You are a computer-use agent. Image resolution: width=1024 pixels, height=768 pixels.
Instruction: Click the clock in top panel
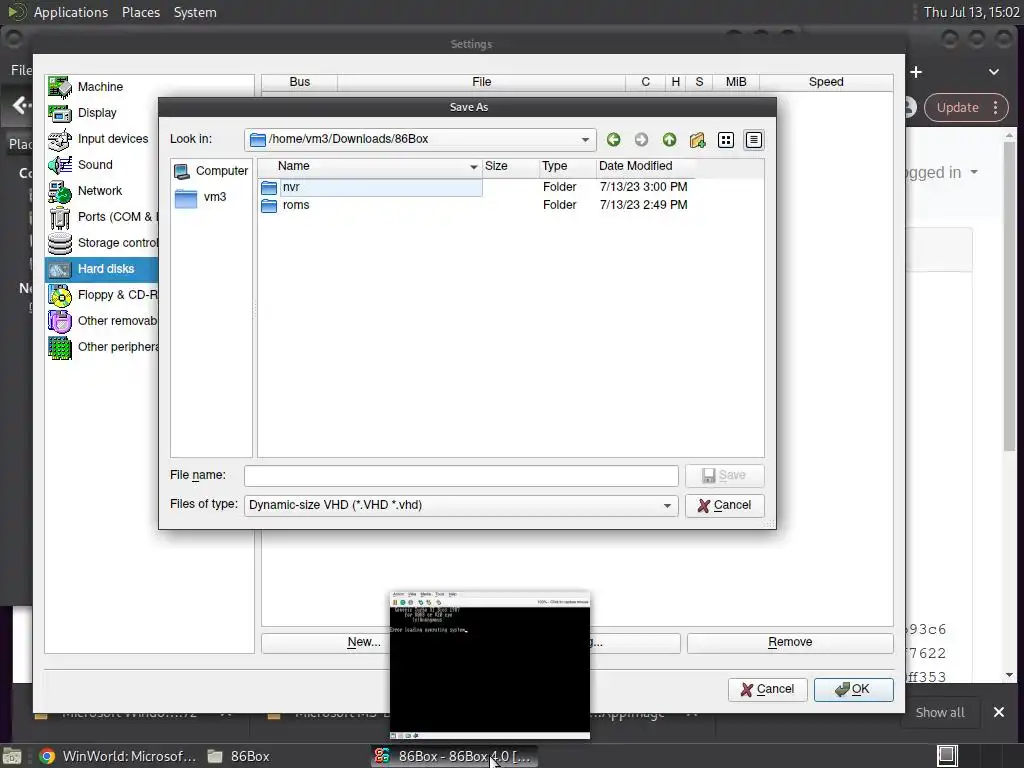971,12
